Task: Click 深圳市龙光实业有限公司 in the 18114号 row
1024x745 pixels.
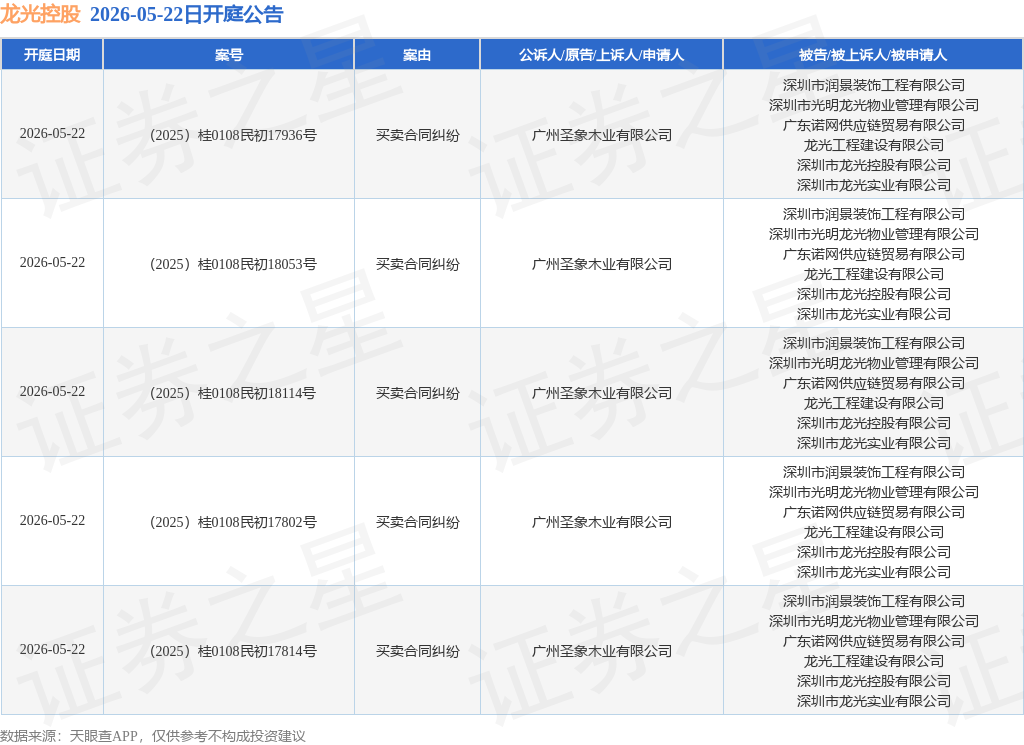Action: tap(874, 443)
